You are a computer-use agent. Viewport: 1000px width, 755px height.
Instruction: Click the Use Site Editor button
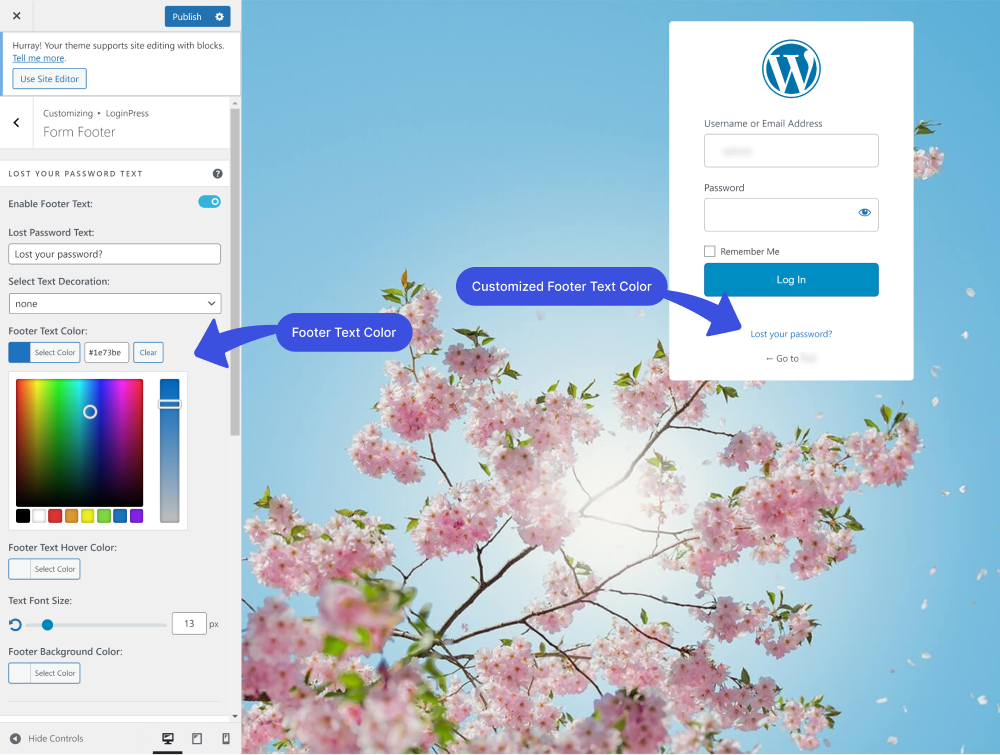pyautogui.click(x=50, y=79)
